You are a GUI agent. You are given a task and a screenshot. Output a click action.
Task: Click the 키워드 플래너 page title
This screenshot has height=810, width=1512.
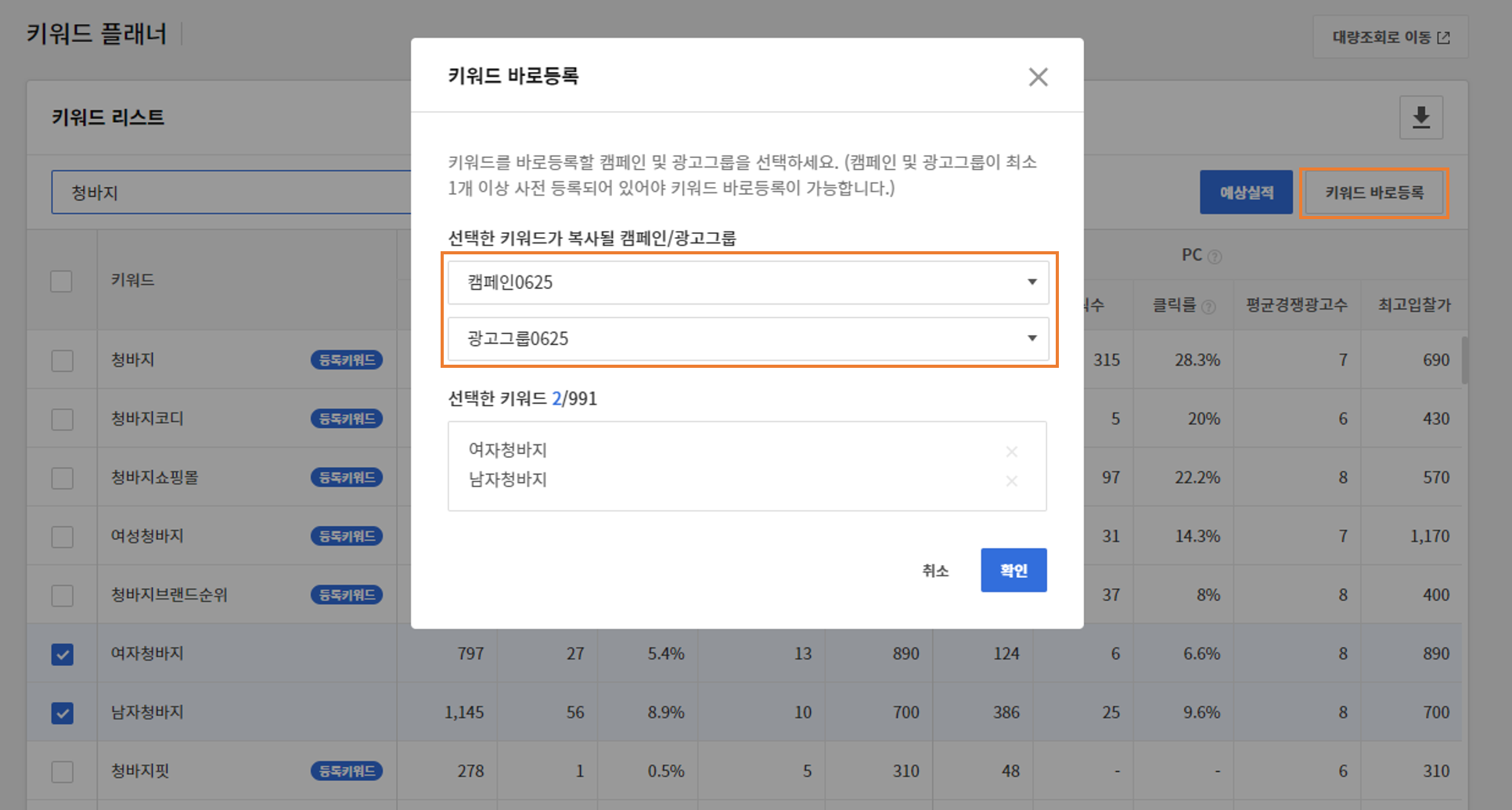[x=96, y=34]
